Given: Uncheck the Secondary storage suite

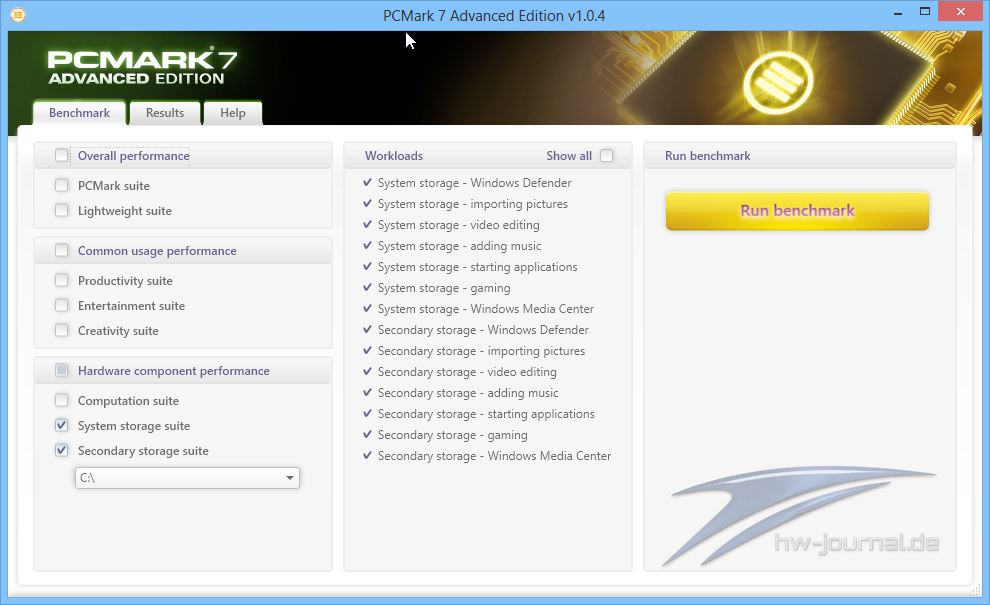Looking at the screenshot, I should [61, 450].
